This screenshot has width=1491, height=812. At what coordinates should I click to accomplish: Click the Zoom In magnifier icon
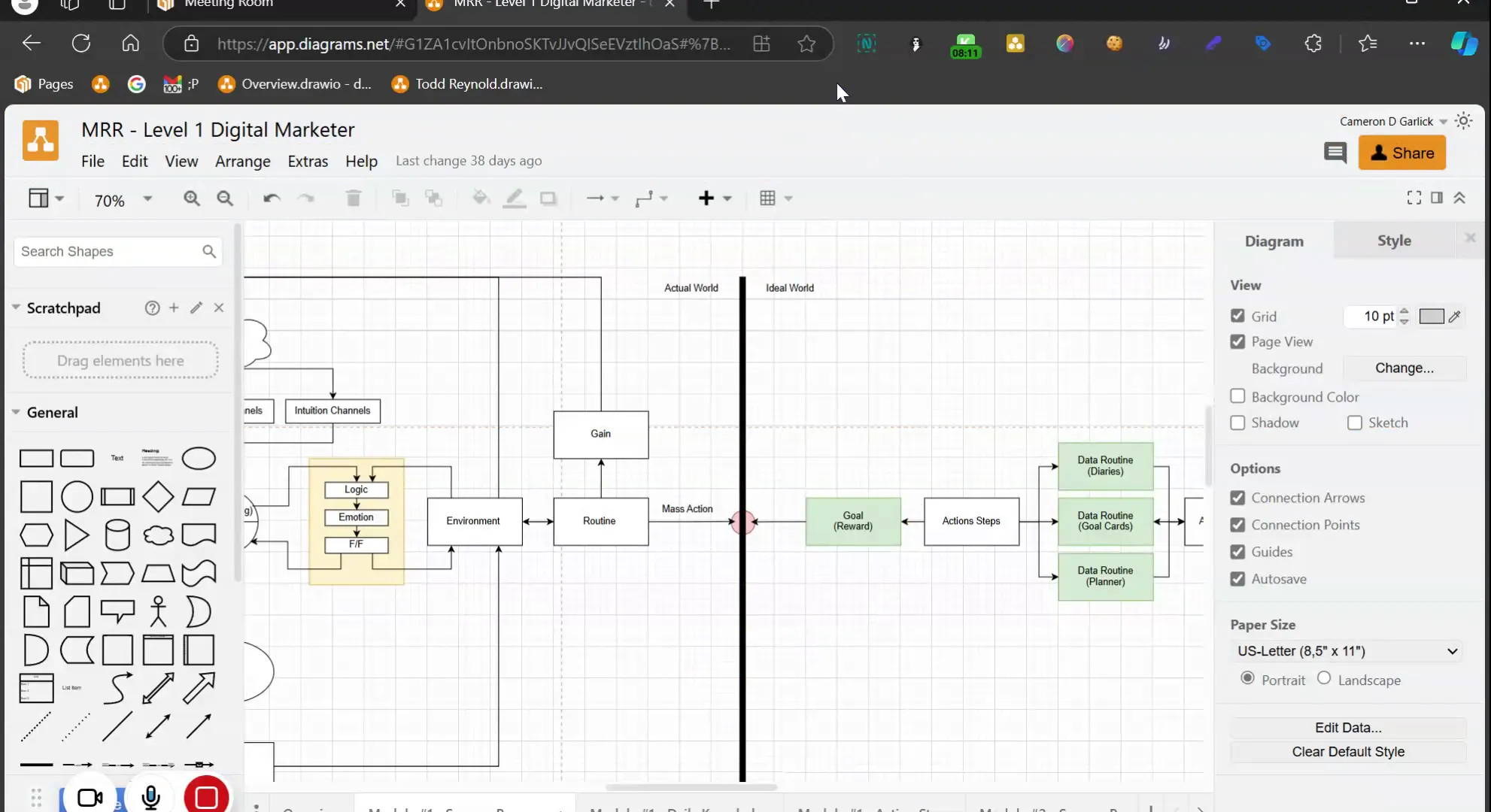tap(192, 198)
